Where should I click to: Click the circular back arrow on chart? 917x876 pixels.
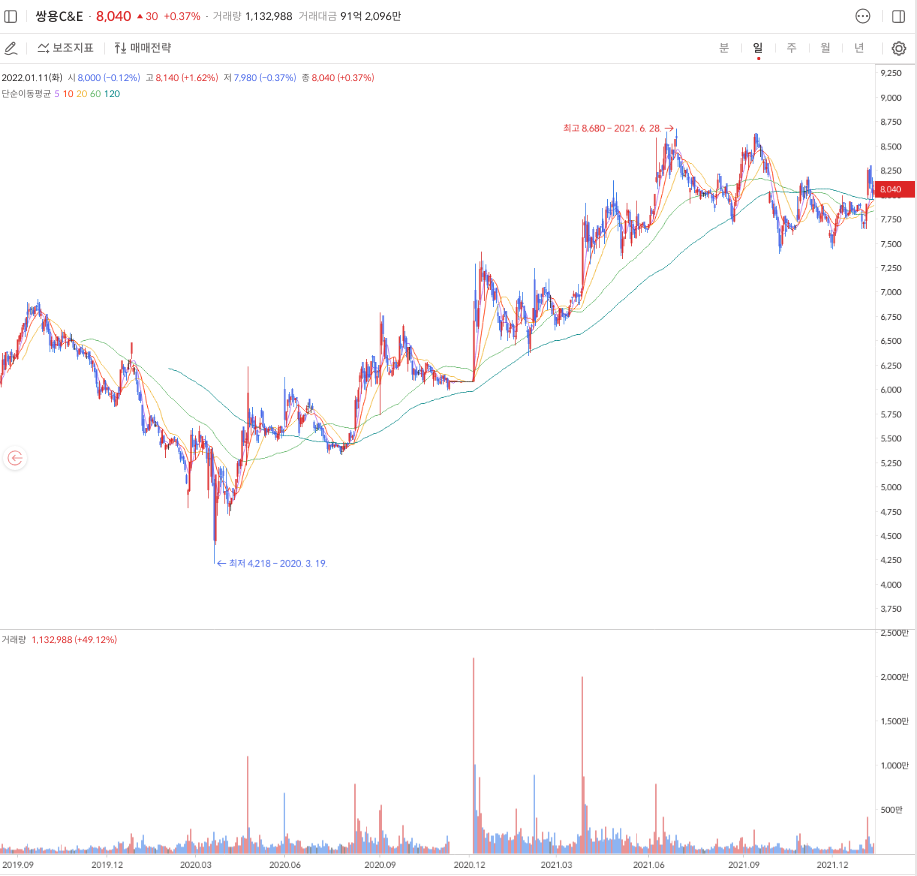(x=15, y=458)
